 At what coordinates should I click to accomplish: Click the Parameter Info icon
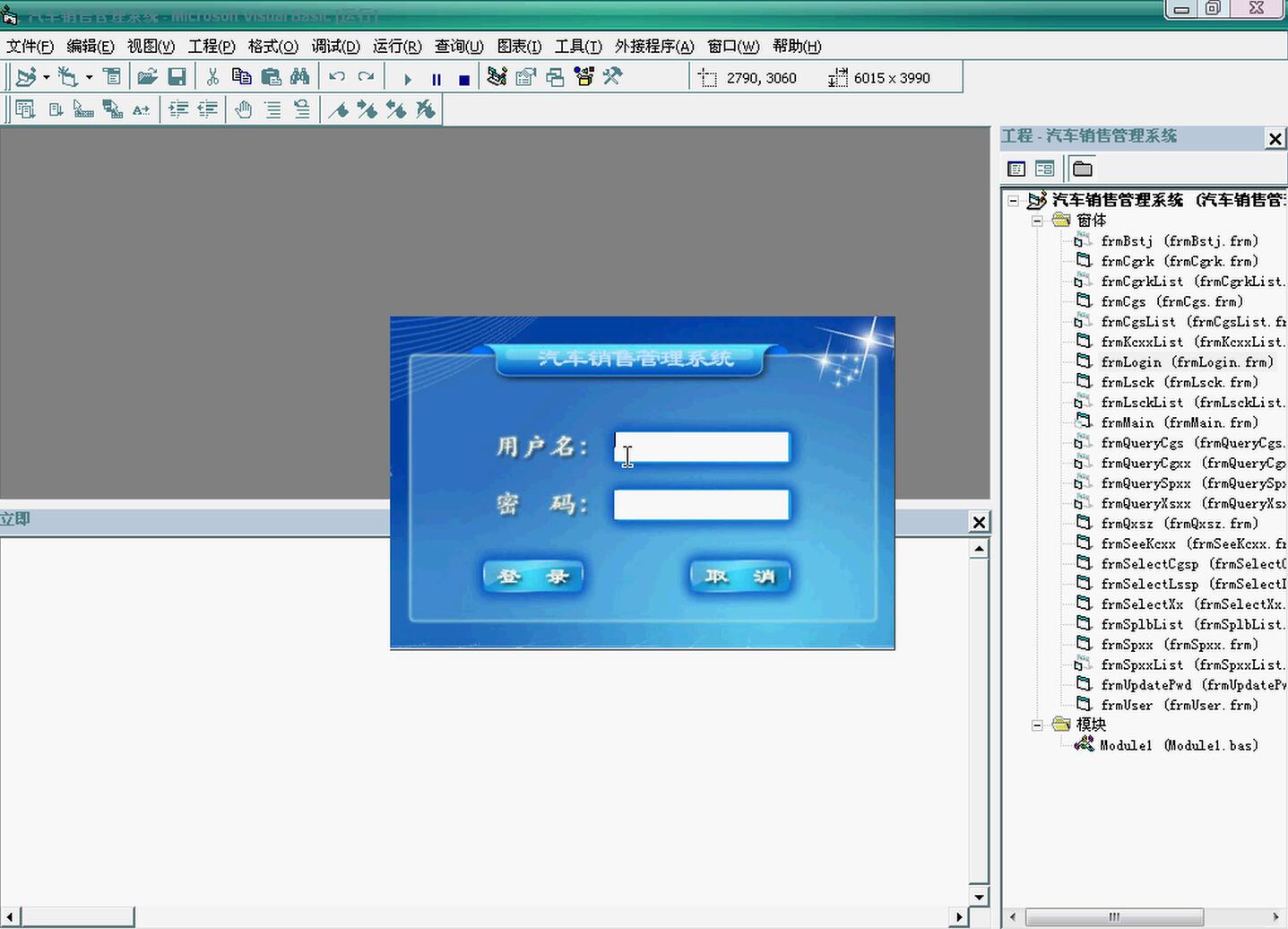(112, 109)
